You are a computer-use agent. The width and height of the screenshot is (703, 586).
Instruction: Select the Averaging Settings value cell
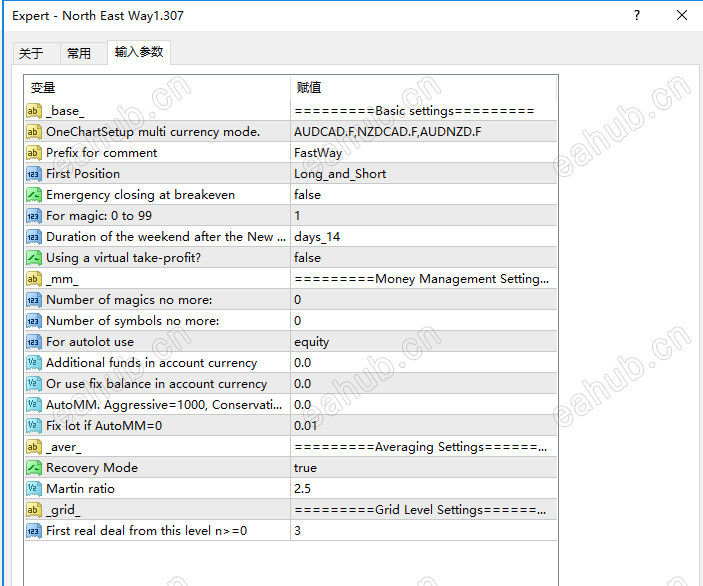tap(424, 447)
